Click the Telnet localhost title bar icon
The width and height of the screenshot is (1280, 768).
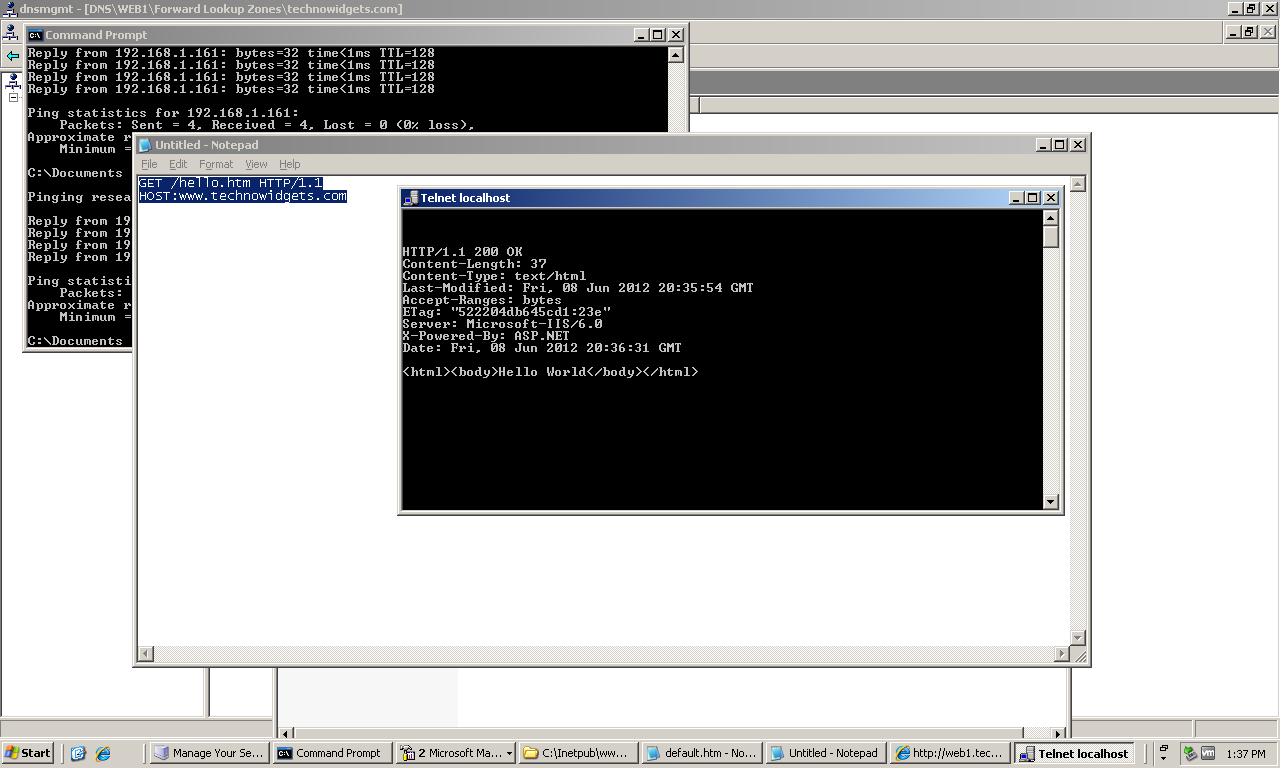click(410, 198)
